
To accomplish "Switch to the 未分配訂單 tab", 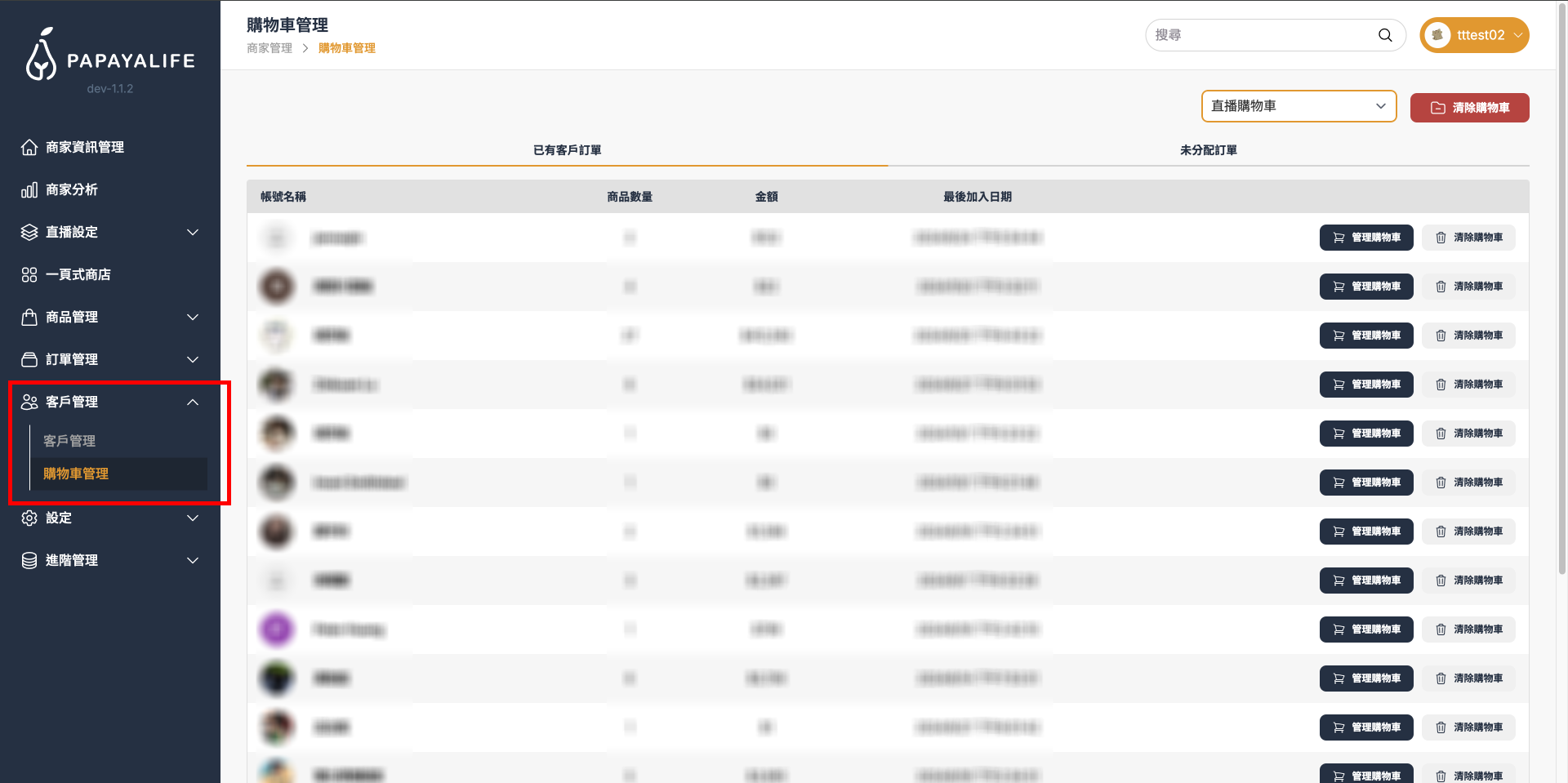I will (1208, 150).
